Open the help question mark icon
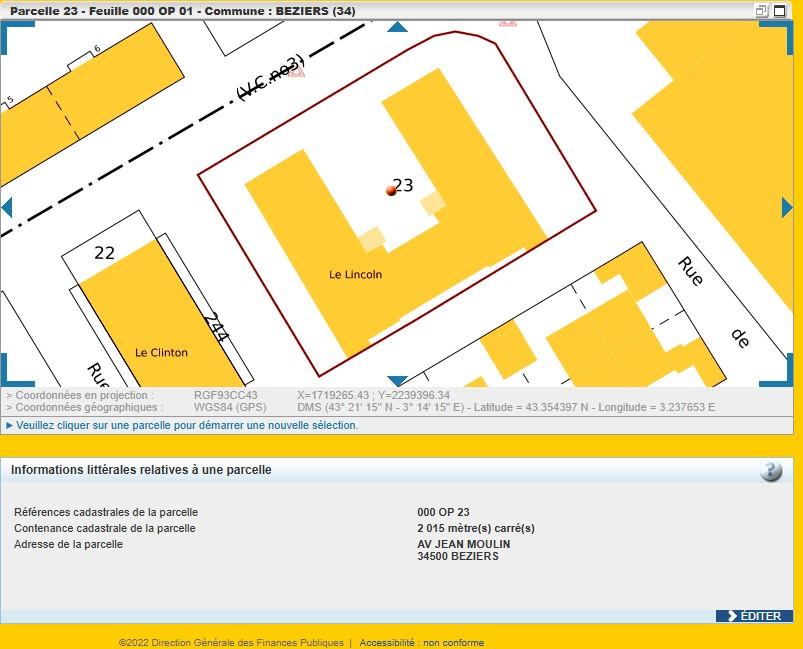803x649 pixels. [770, 471]
